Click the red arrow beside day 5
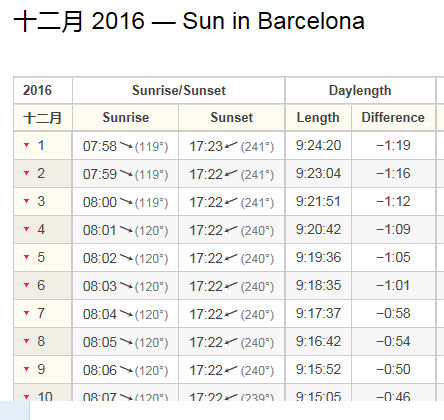The height and width of the screenshot is (420, 444). point(27,257)
